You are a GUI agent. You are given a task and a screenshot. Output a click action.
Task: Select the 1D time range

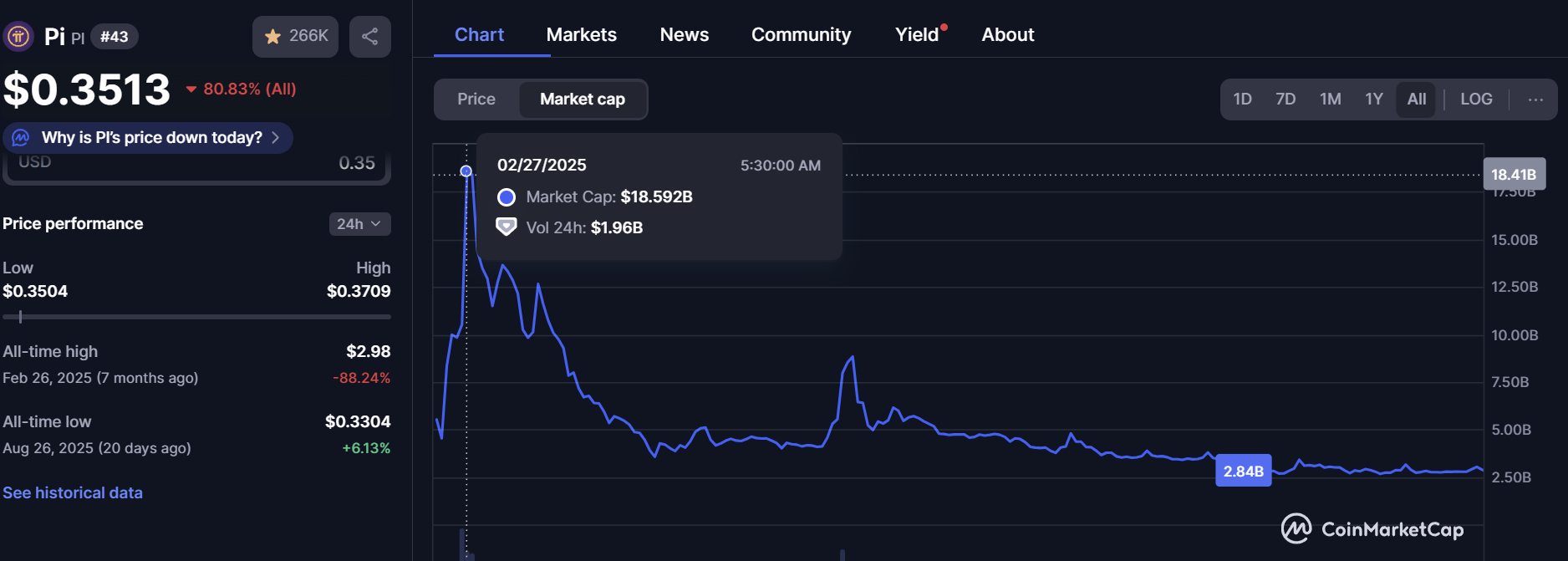pos(1243,99)
